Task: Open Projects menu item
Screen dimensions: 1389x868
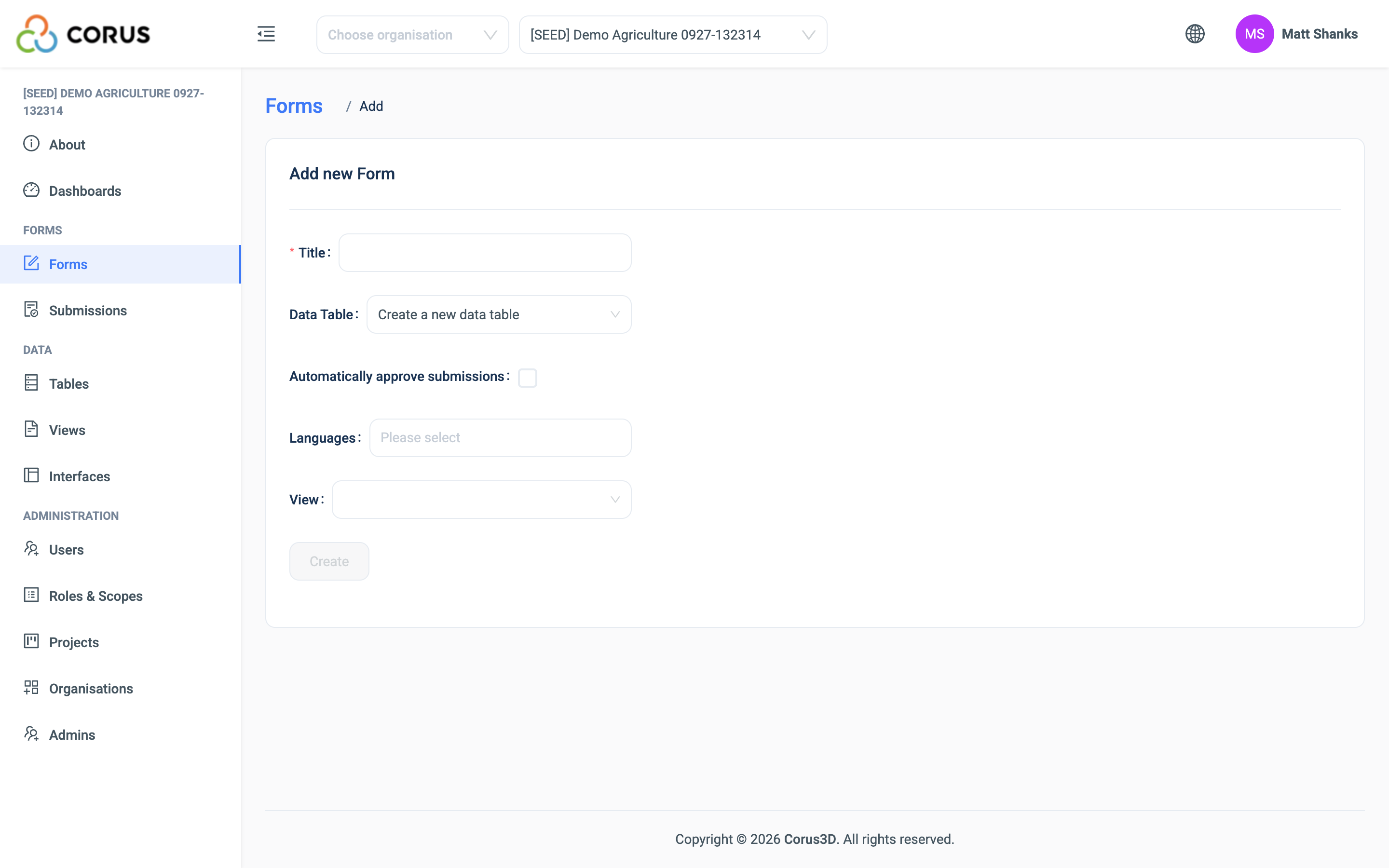Action: click(x=121, y=642)
